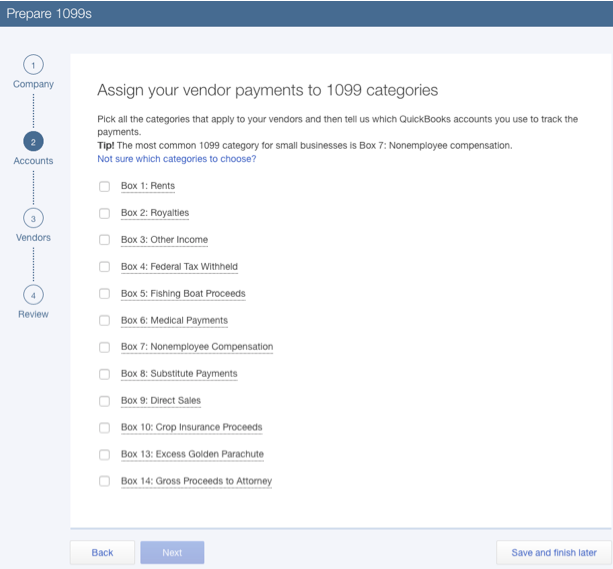Check the Box 1: Rents checkbox
This screenshot has width=613, height=569.
[x=105, y=186]
